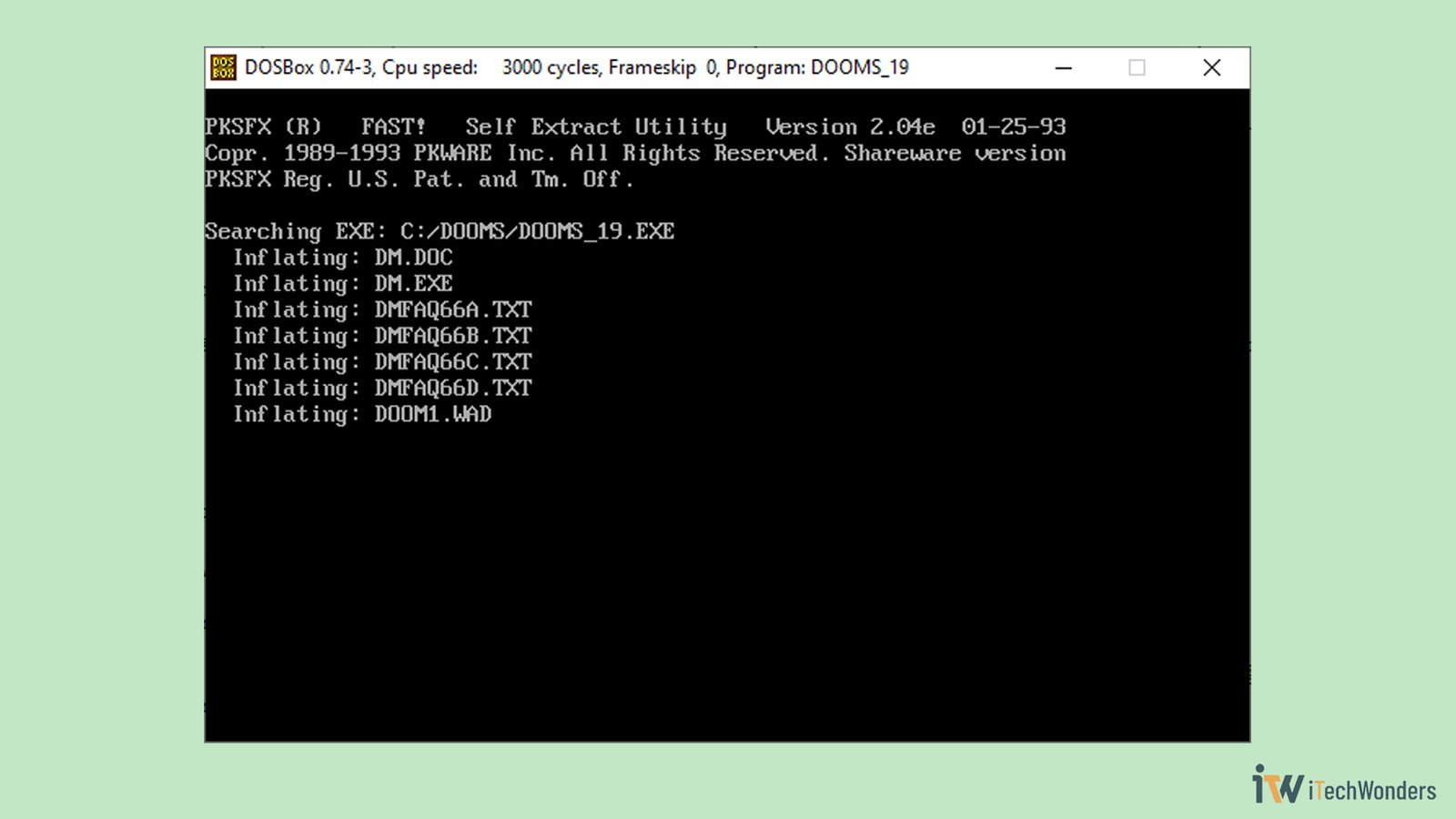Viewport: 1456px width, 819px height.
Task: Click the 'DOSBox 0.74-3' title text
Action: pyautogui.click(x=308, y=67)
